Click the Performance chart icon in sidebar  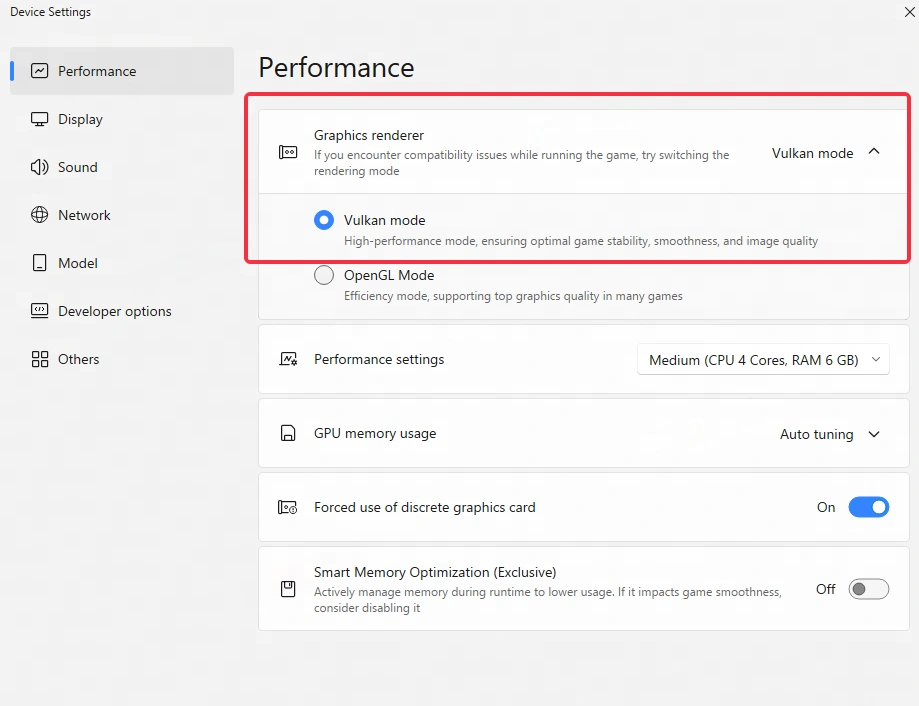[x=39, y=71]
